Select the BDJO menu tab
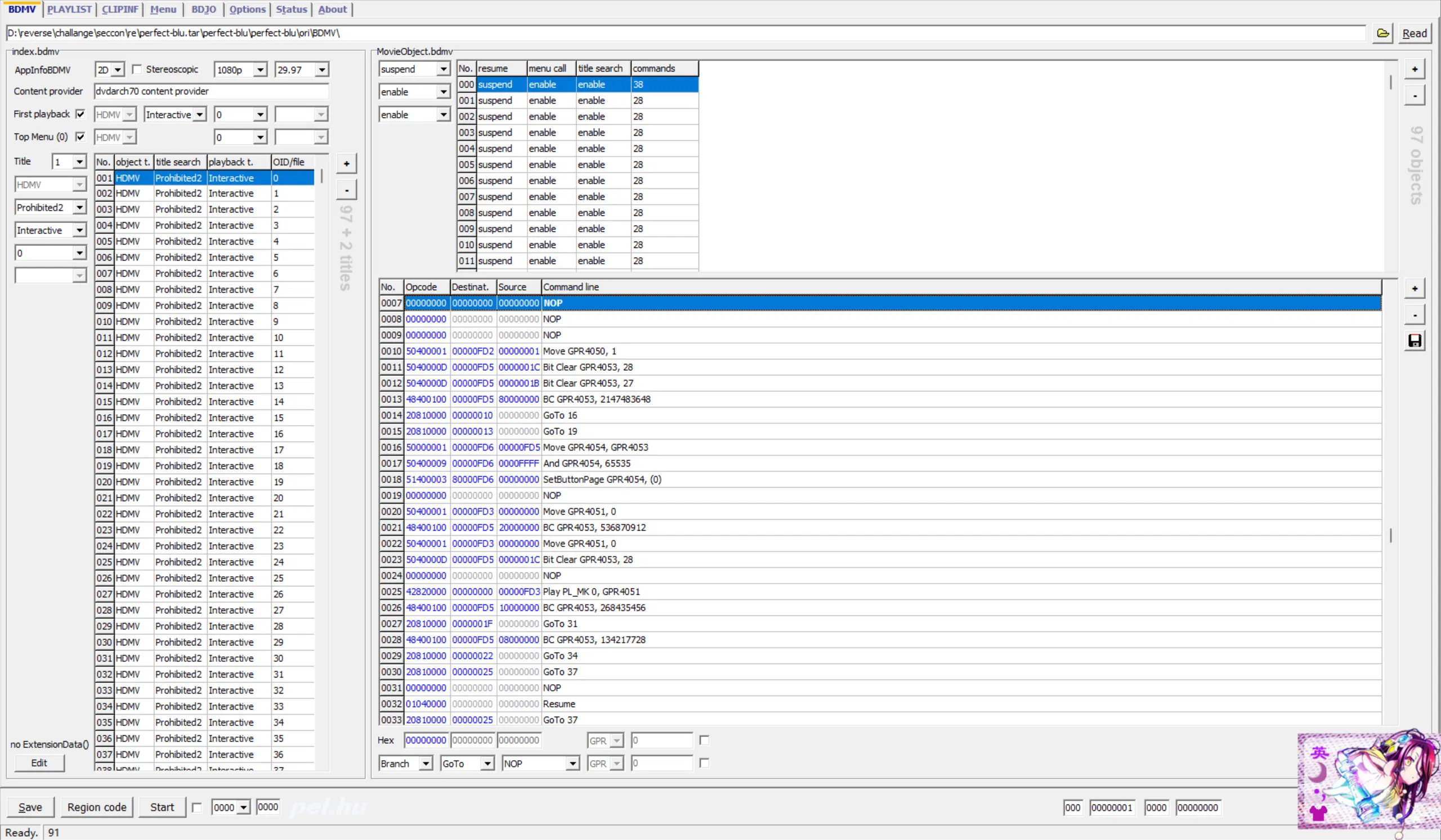This screenshot has width=1441, height=840. [x=203, y=9]
